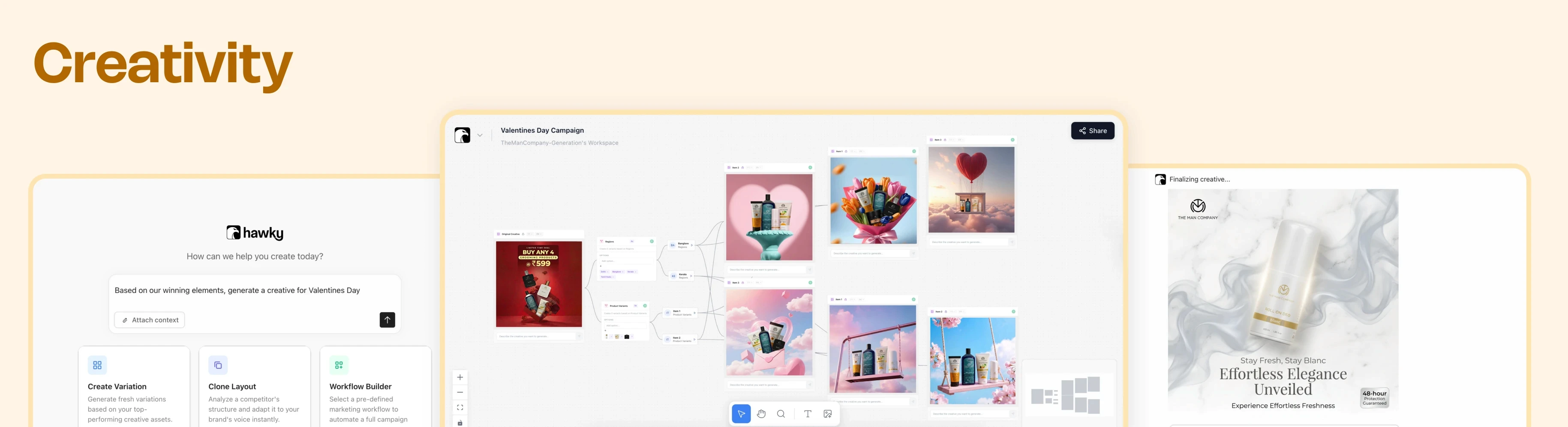
Task: Click the Clone Layout copy icon
Action: point(218,365)
